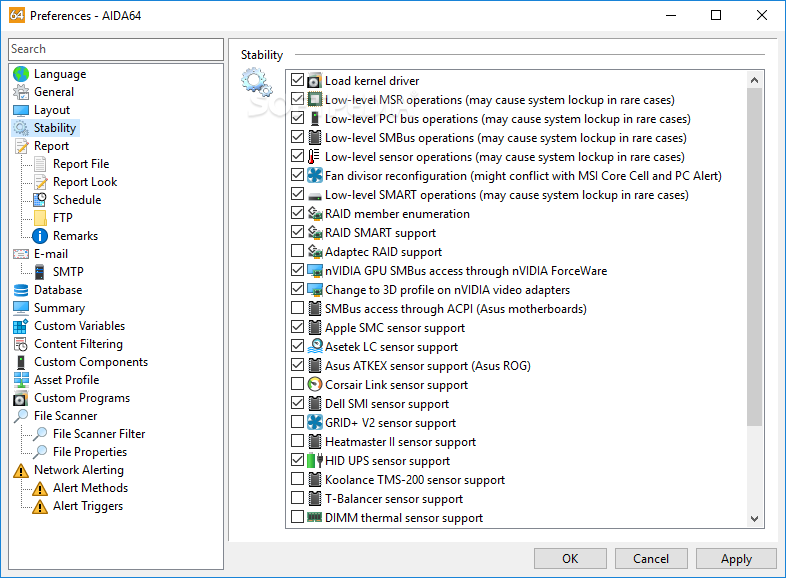Click the thermometer icon beside Low-level sensor operations

click(x=314, y=156)
